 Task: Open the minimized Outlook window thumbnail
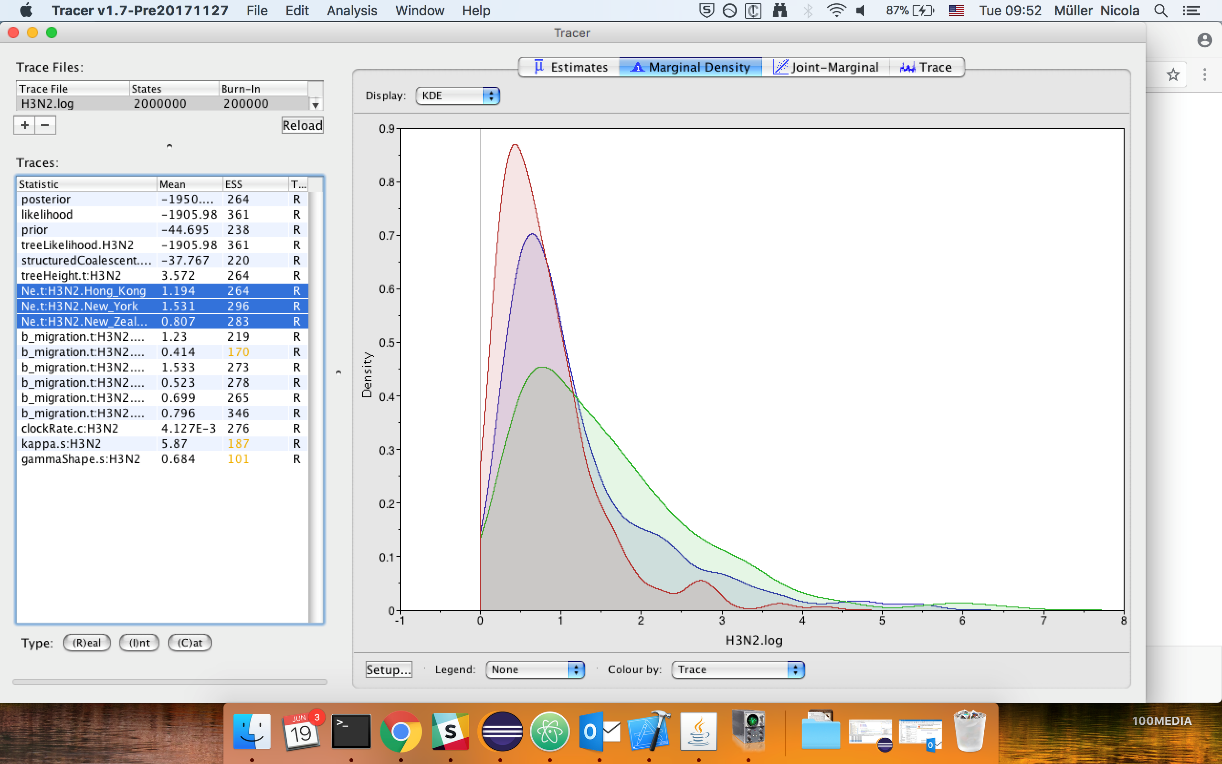pyautogui.click(x=920, y=734)
